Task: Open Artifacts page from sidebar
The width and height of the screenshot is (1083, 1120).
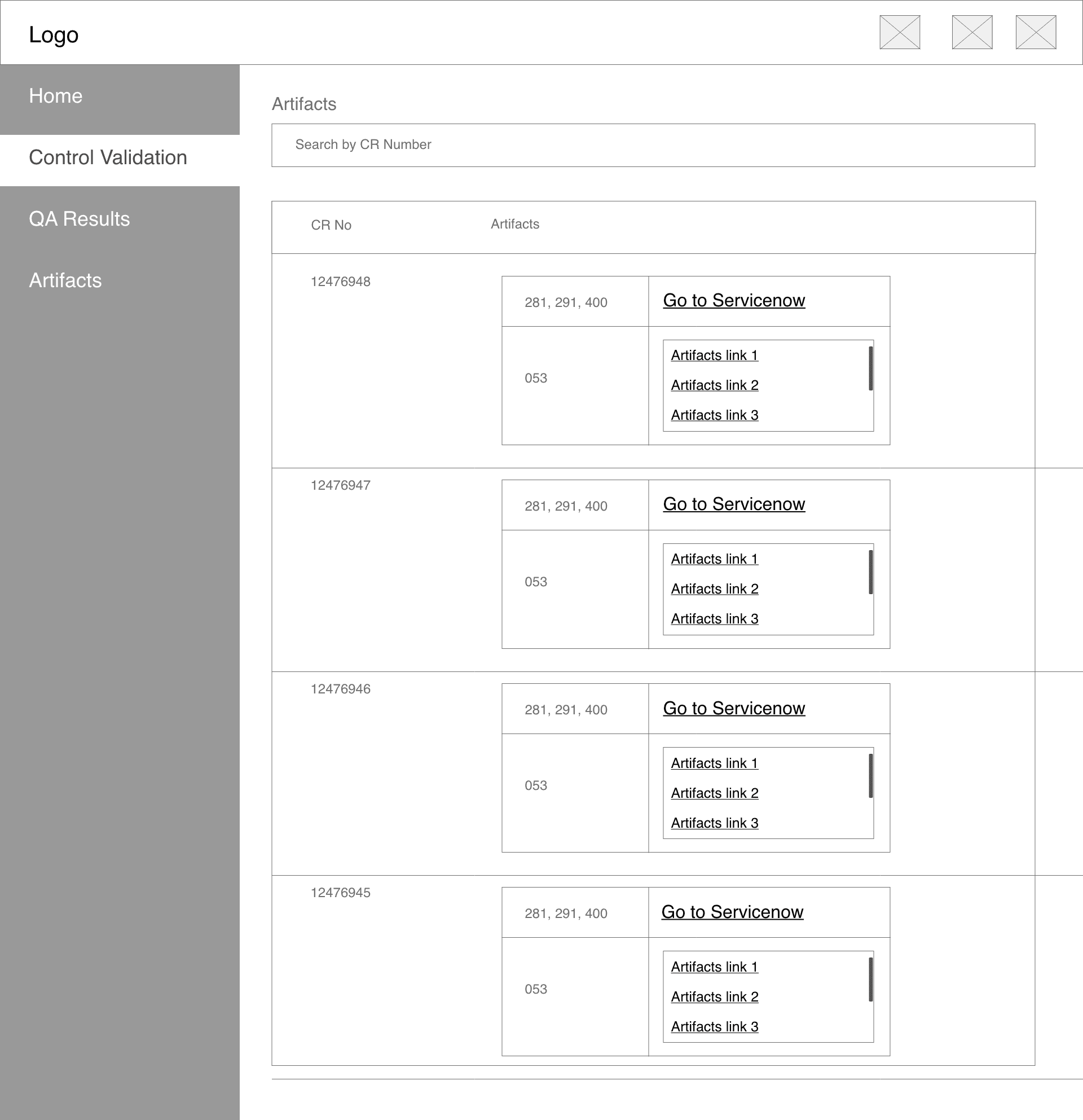Action: click(65, 280)
